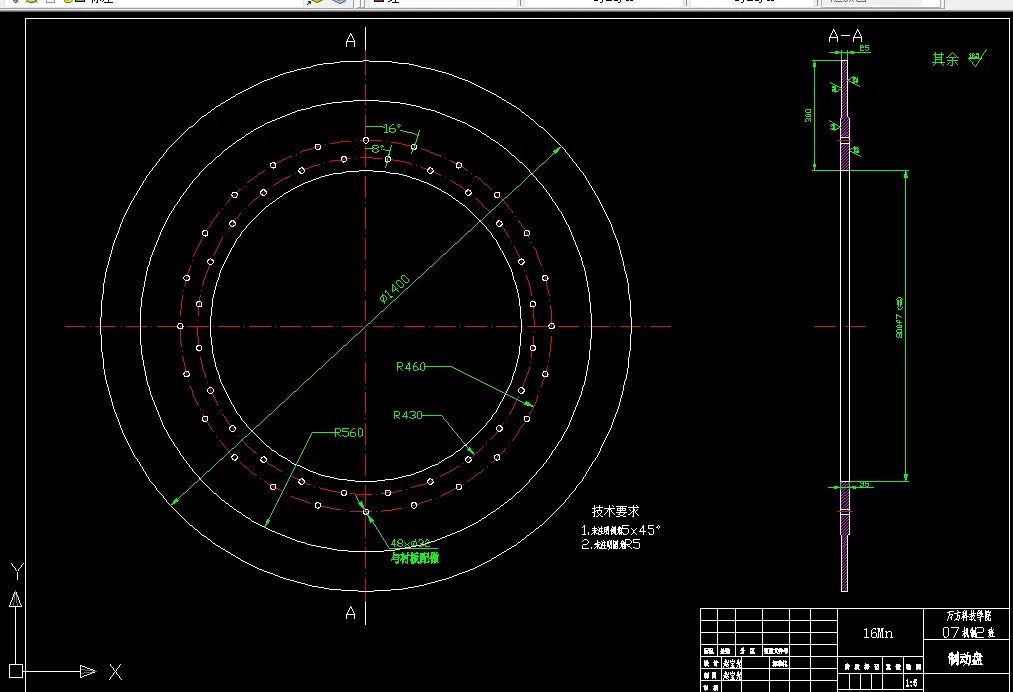Viewport: 1013px width, 692px height.
Task: Pick the UCS Y axis label
Action: [17, 571]
